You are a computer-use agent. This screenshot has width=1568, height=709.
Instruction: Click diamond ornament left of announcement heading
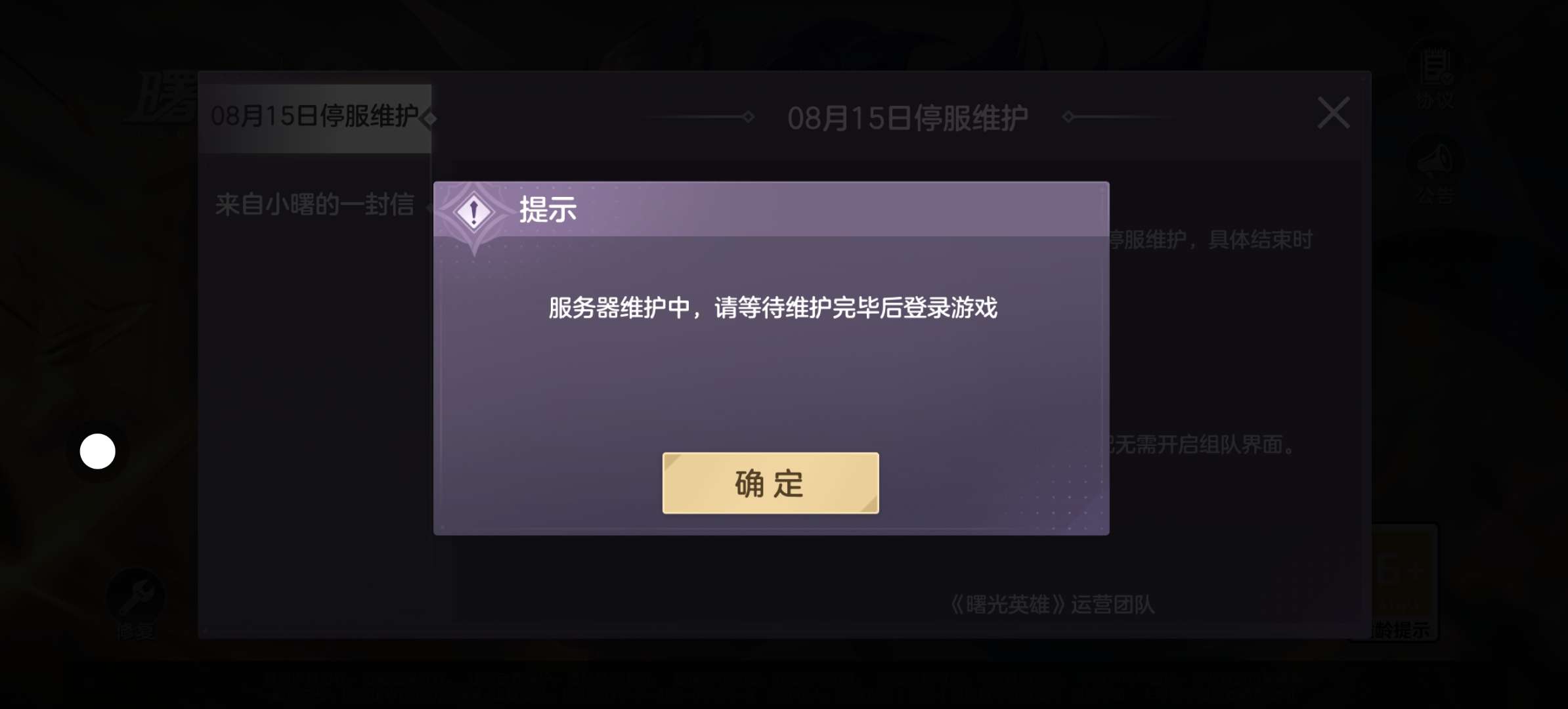(x=748, y=117)
